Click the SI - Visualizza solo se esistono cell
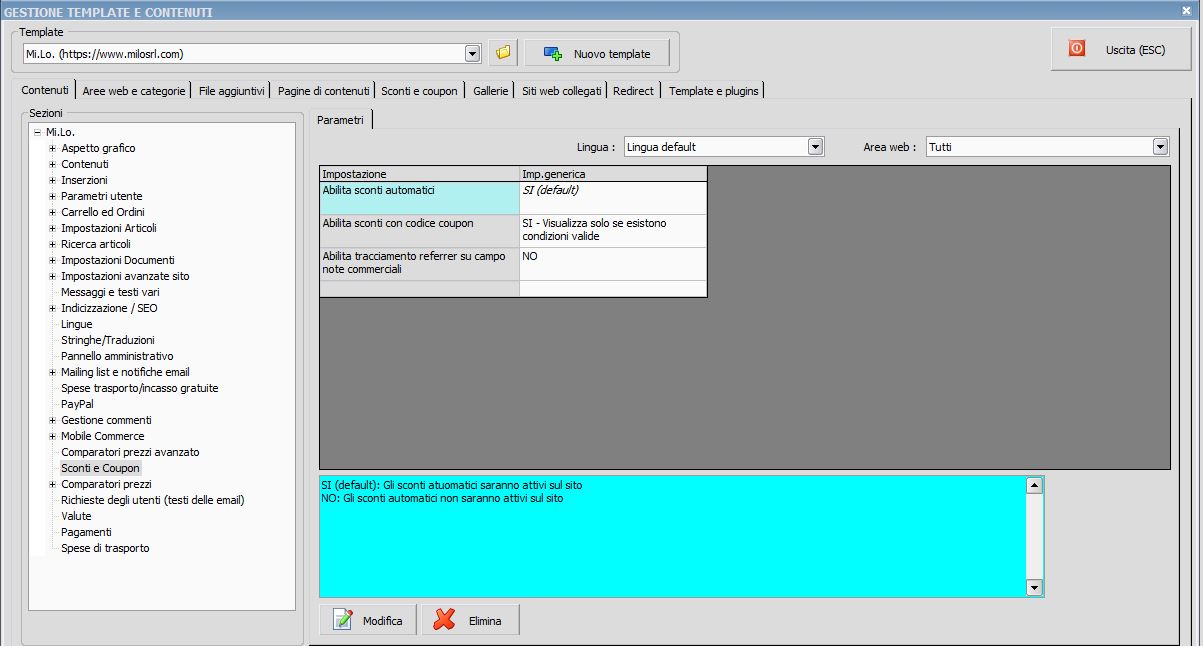This screenshot has width=1203, height=646. (613, 231)
